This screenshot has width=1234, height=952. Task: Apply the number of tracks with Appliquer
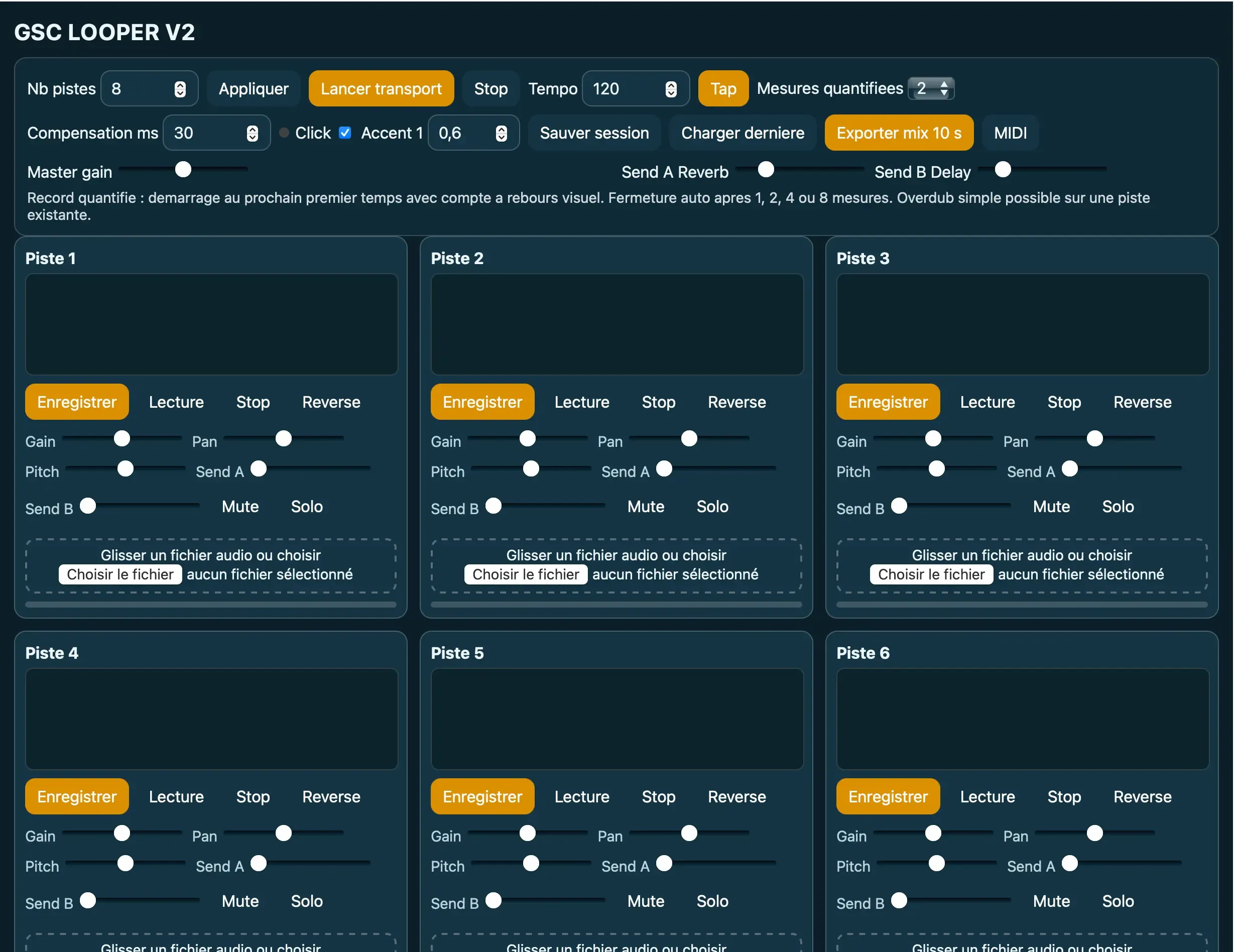[254, 88]
